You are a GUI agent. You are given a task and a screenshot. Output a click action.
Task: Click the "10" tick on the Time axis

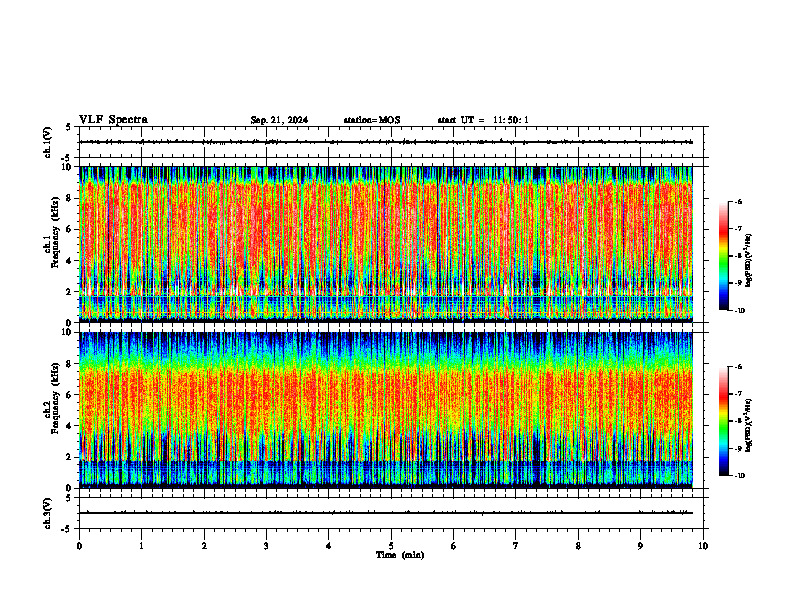[703, 546]
